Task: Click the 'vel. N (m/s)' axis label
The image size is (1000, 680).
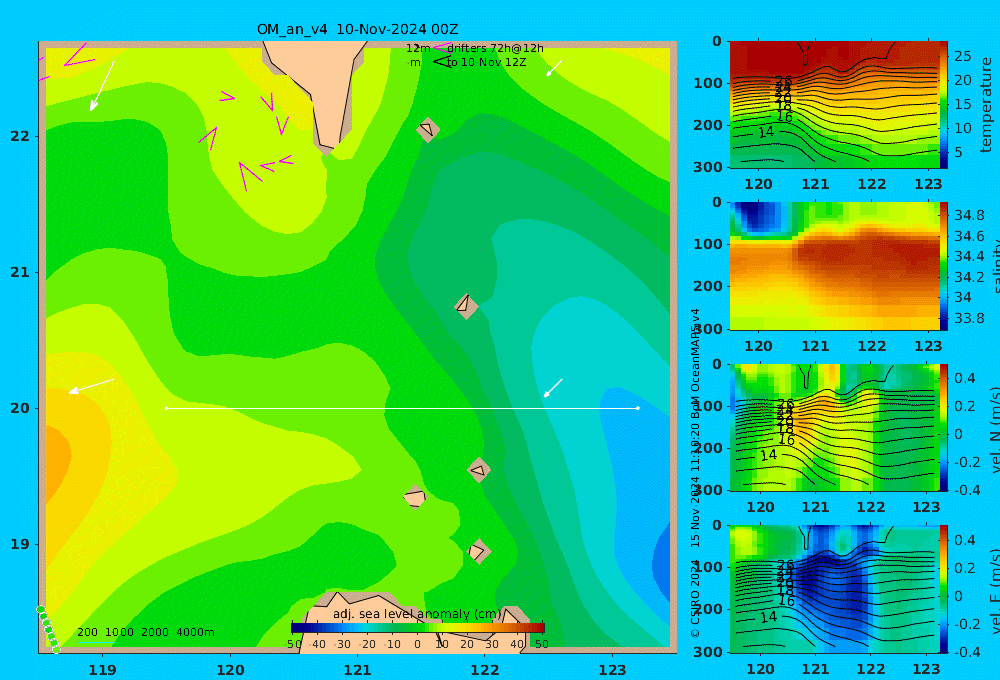Action: 994,430
